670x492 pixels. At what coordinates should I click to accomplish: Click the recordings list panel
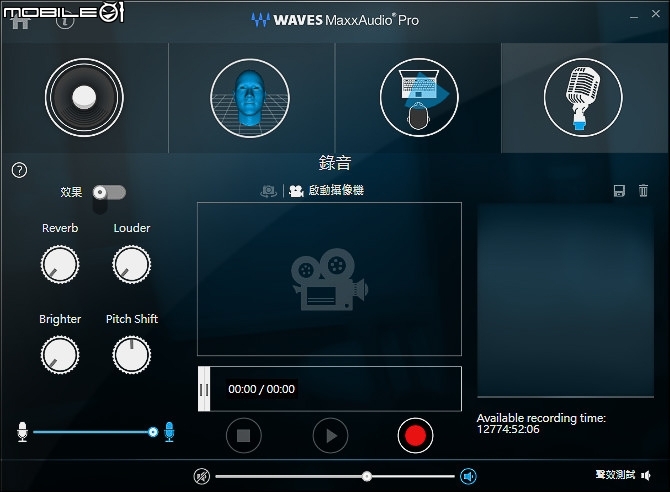[565, 301]
